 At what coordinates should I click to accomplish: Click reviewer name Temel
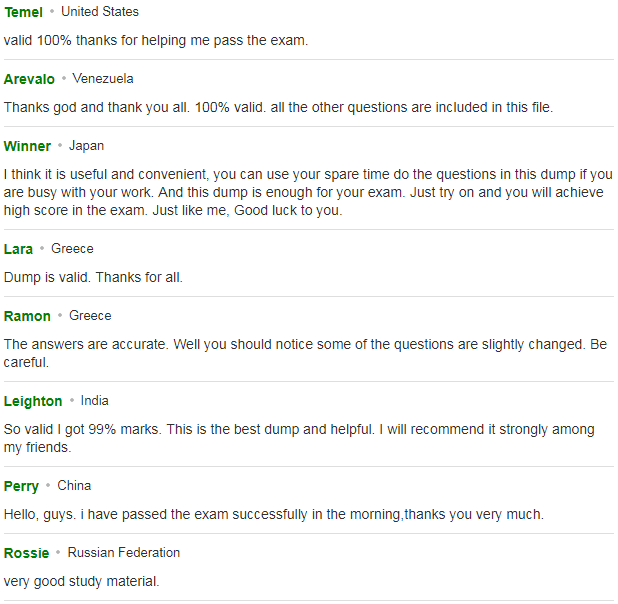[23, 12]
